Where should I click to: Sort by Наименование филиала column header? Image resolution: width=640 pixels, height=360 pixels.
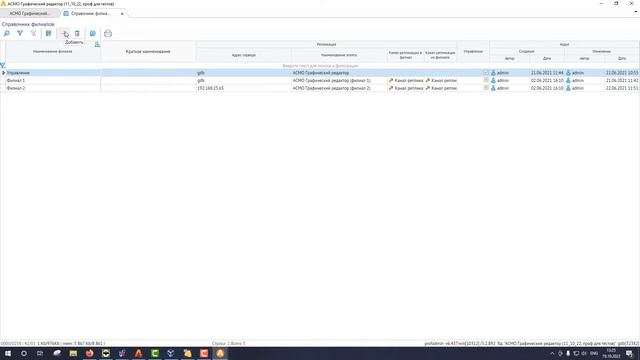[x=53, y=51]
